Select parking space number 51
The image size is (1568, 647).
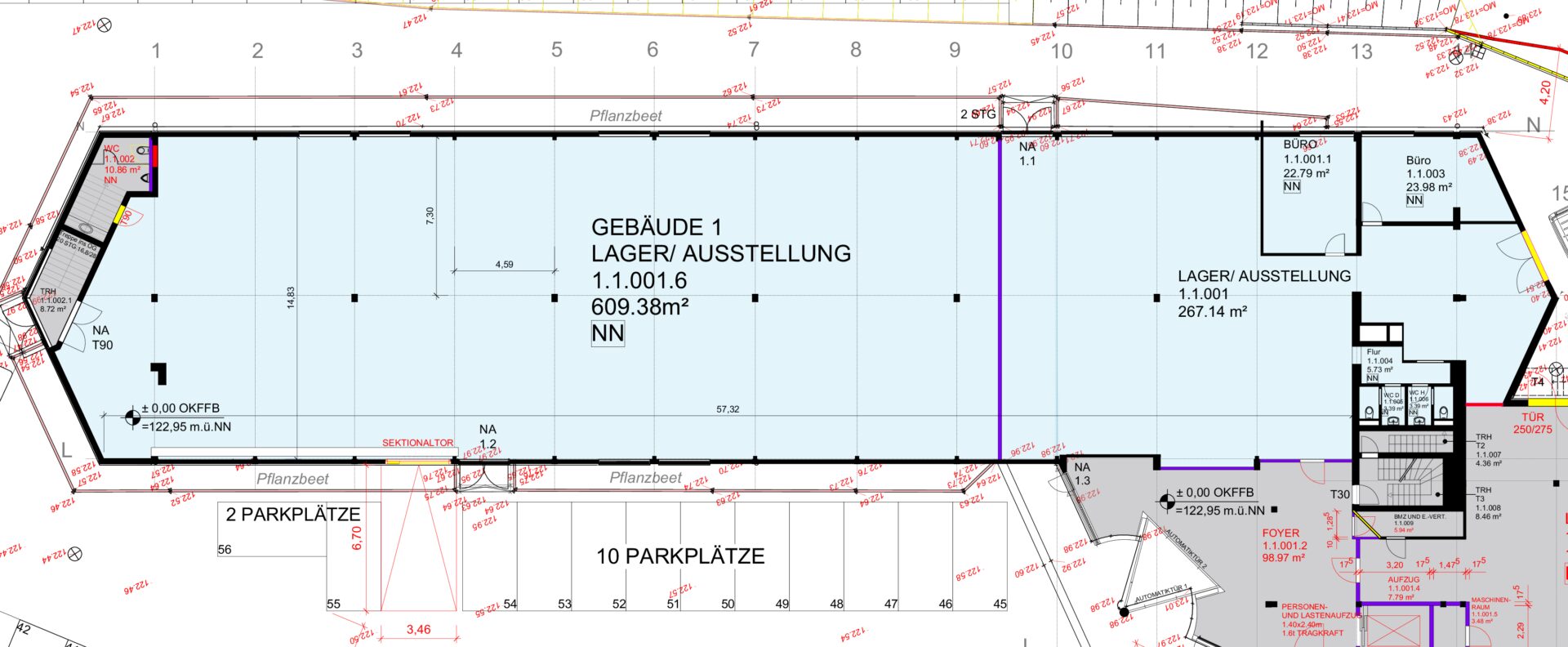point(673,605)
